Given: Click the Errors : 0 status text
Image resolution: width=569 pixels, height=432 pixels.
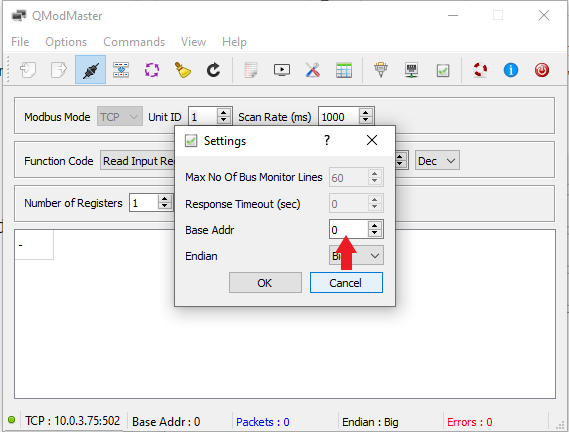Looking at the screenshot, I should 470,422.
